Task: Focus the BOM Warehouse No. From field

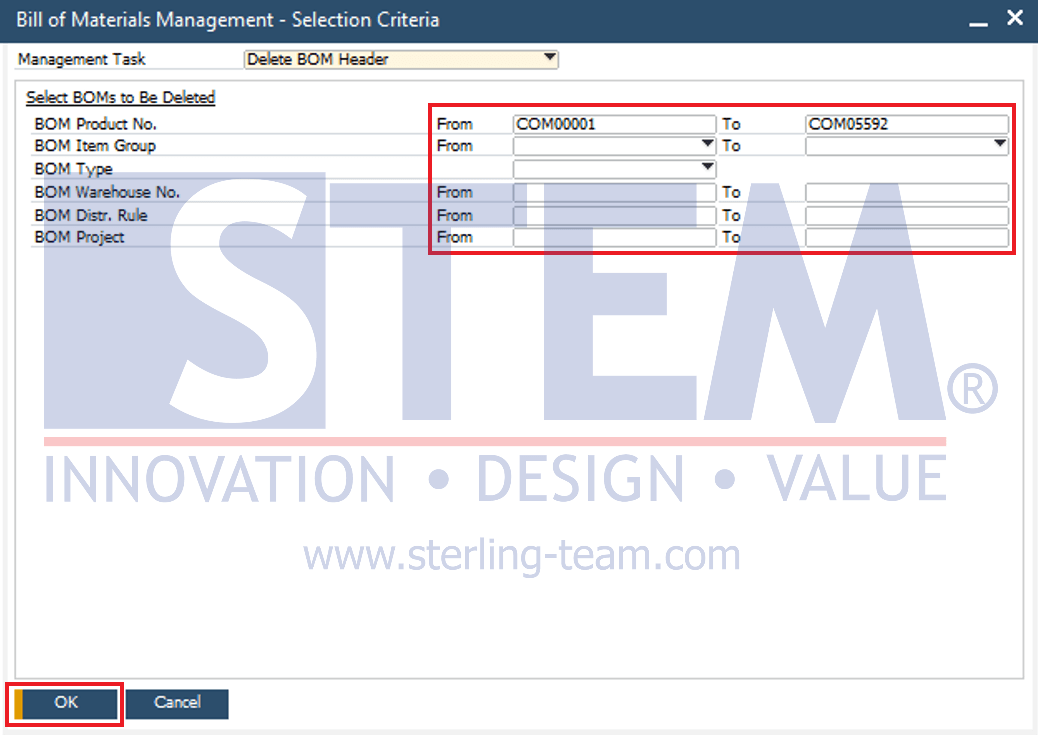Action: (x=614, y=193)
